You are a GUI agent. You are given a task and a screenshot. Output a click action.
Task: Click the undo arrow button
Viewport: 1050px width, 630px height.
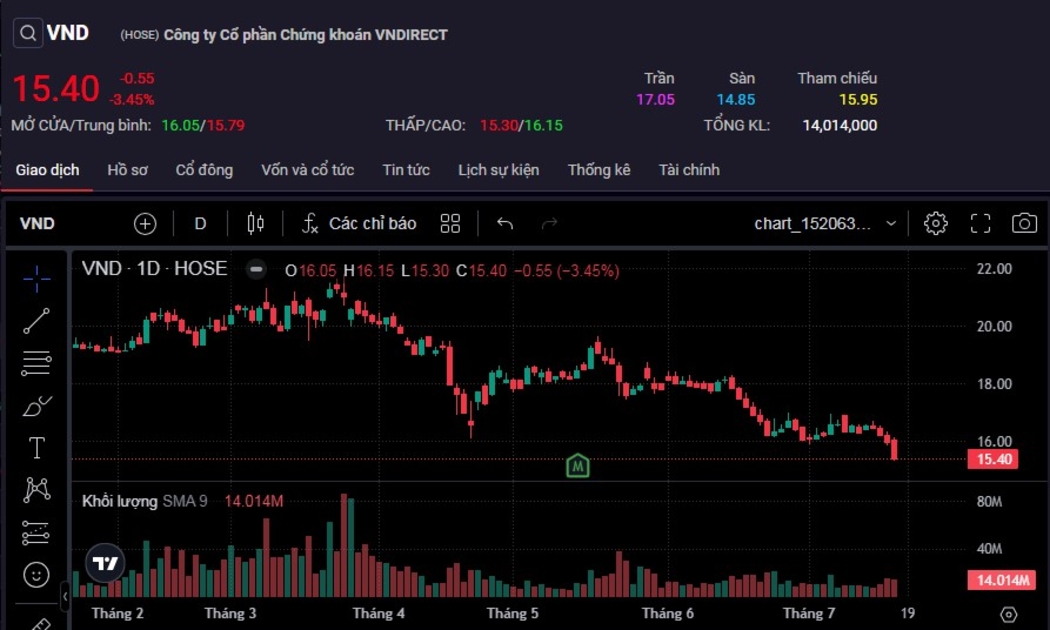point(505,223)
